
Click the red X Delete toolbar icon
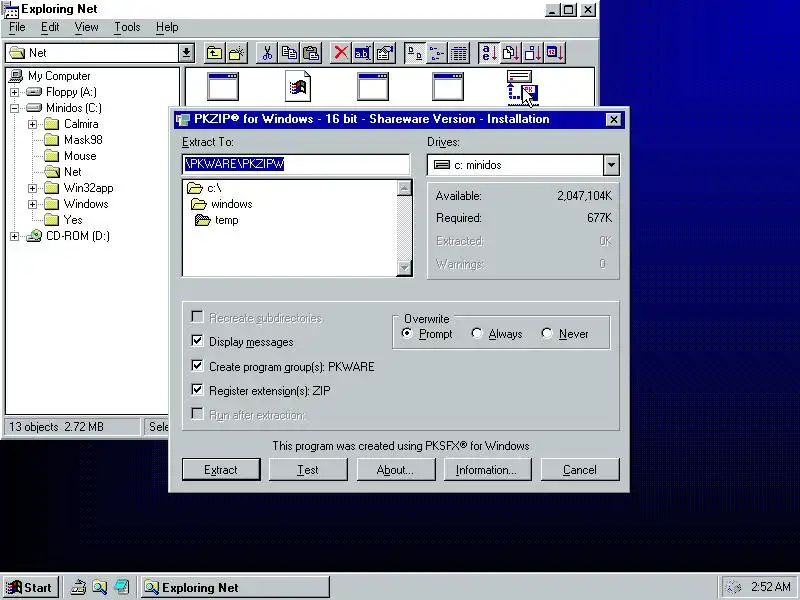coord(341,53)
